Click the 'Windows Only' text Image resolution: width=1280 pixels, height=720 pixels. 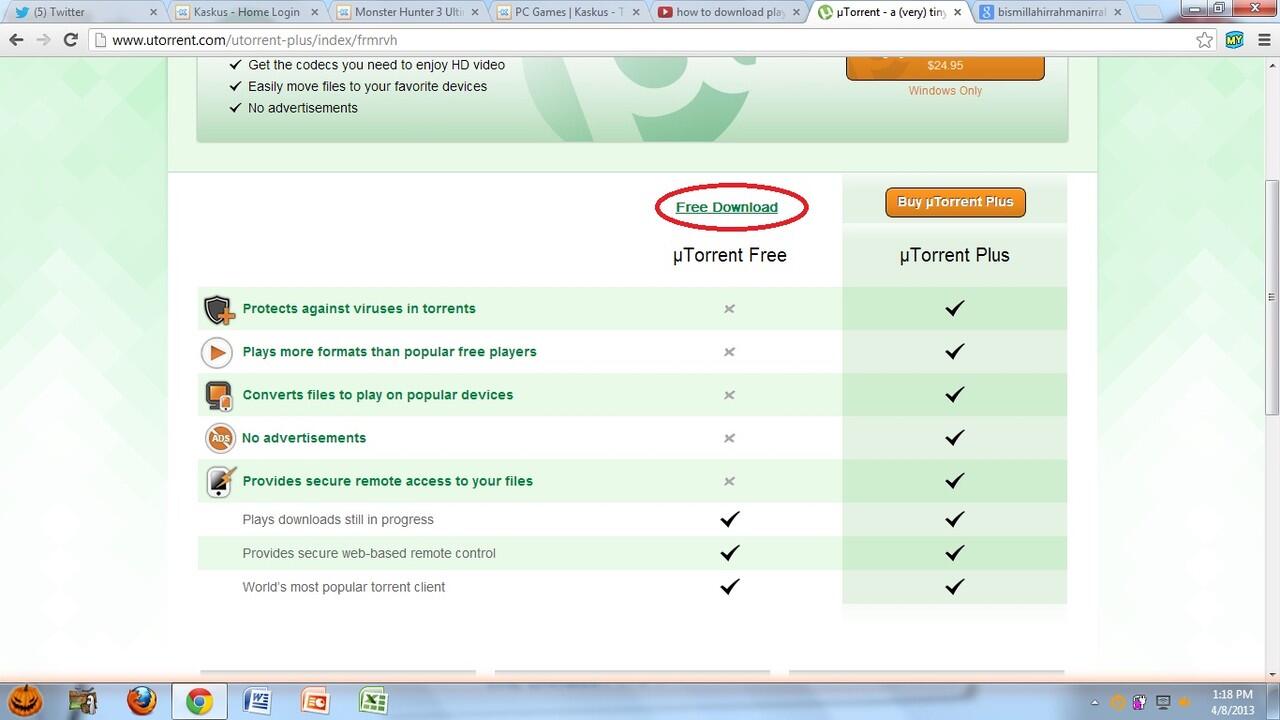[x=945, y=90]
